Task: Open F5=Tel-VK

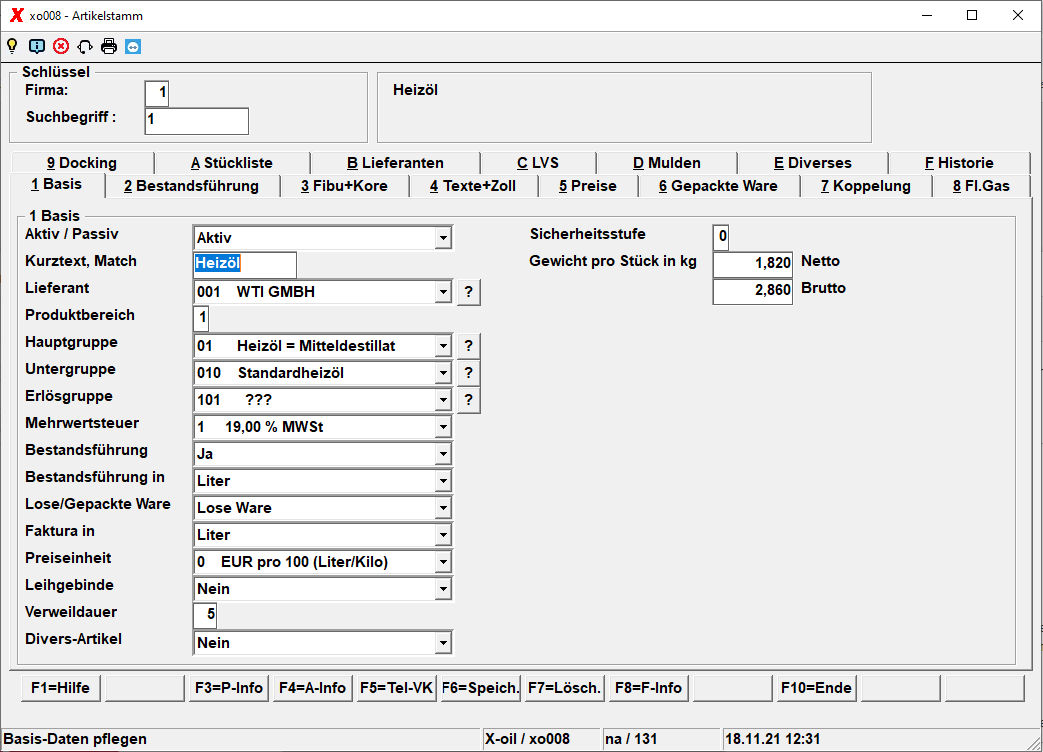Action: (396, 688)
